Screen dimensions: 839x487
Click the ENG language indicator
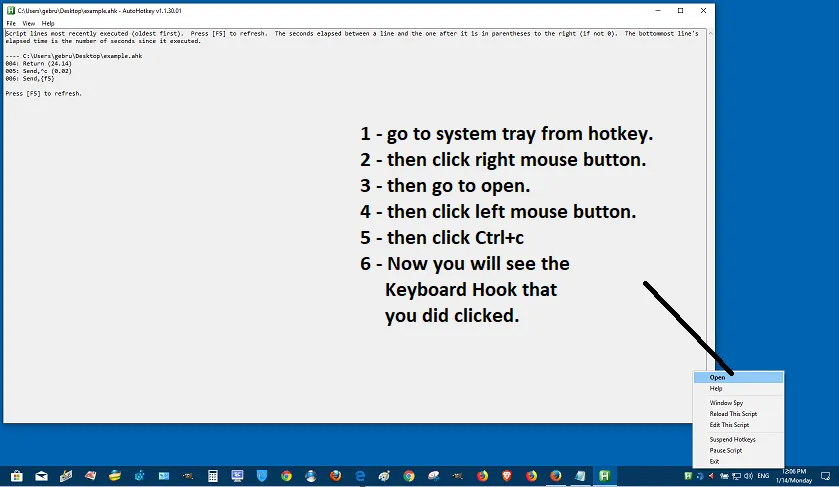[x=764, y=476]
